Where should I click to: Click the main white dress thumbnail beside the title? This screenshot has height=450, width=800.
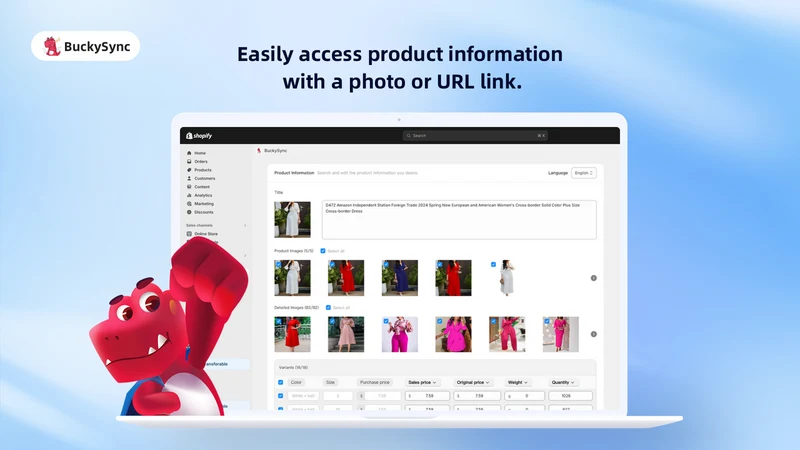click(x=292, y=220)
